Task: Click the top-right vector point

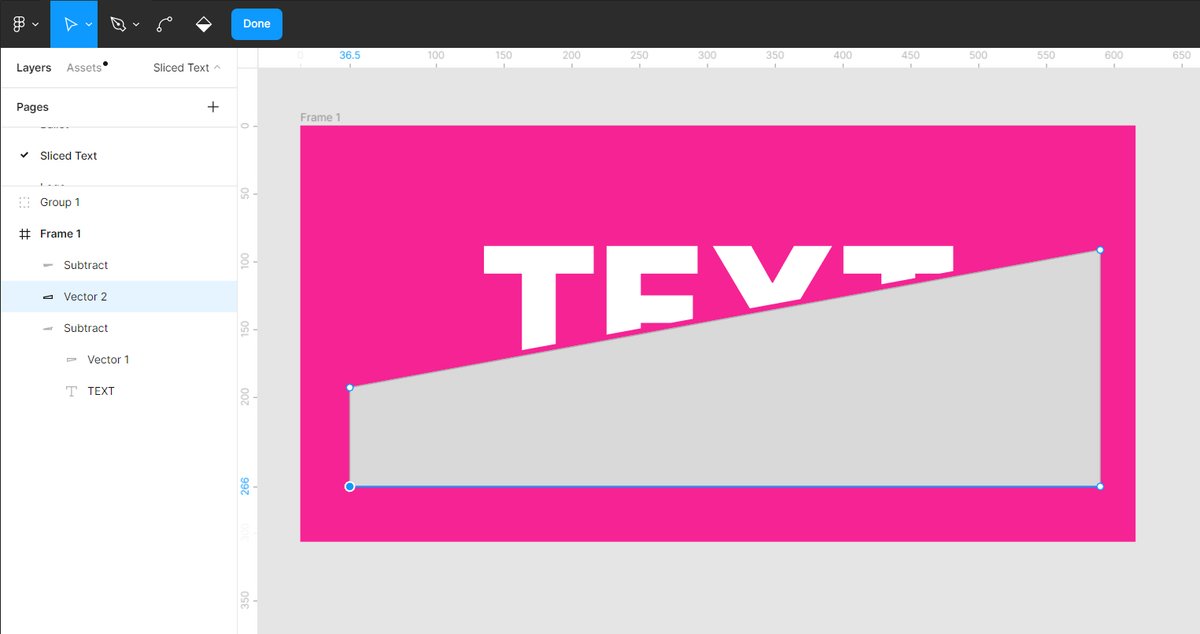Action: [1100, 250]
